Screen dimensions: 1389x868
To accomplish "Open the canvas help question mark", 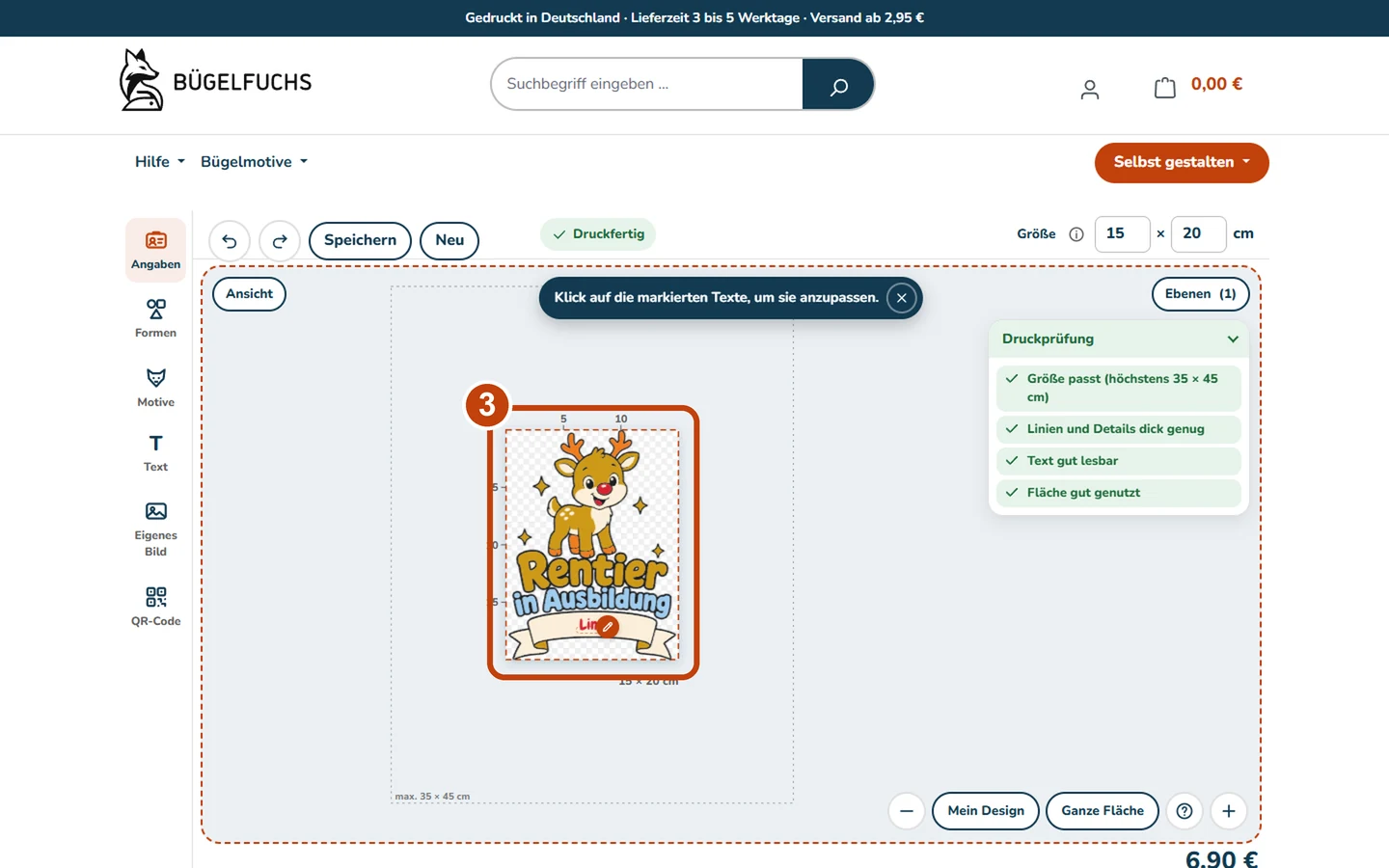I will pyautogui.click(x=1185, y=811).
